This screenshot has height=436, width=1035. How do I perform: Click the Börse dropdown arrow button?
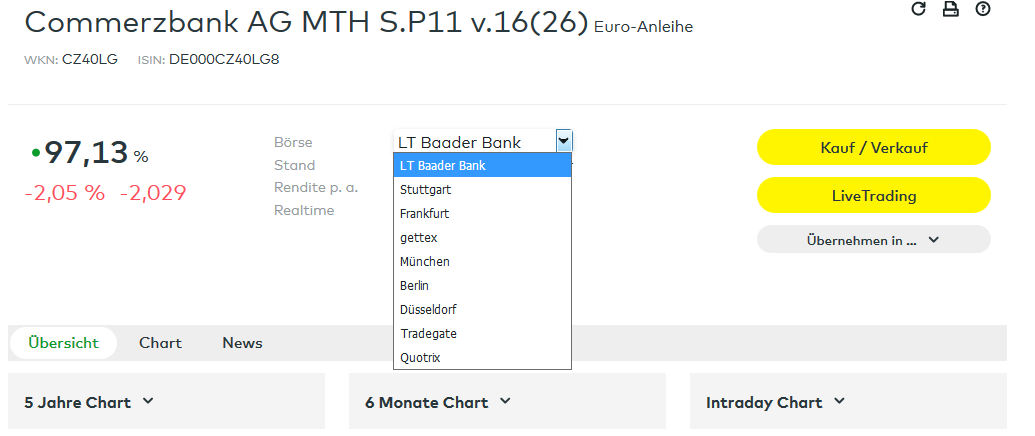pyautogui.click(x=563, y=142)
